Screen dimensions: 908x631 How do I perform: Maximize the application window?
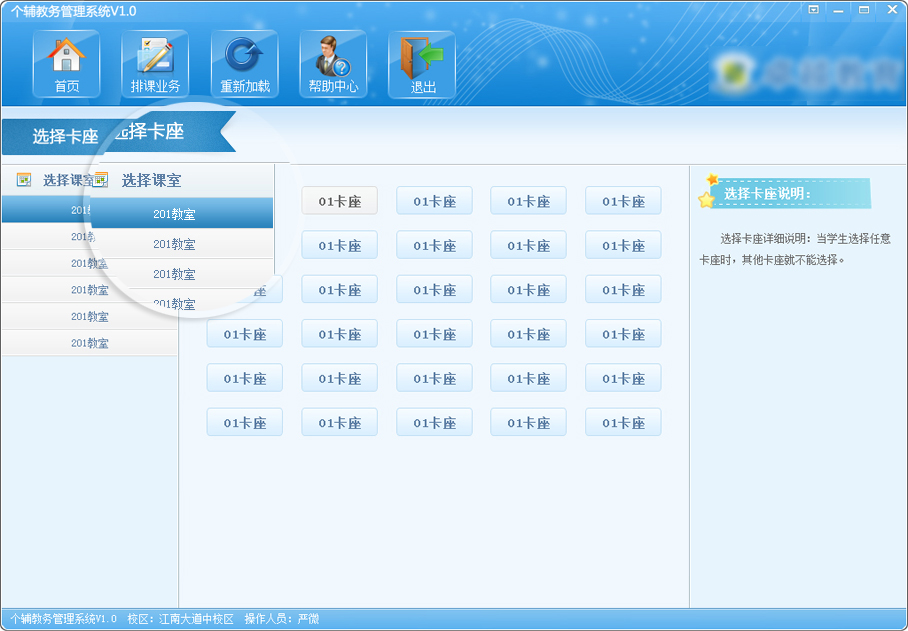tap(863, 10)
